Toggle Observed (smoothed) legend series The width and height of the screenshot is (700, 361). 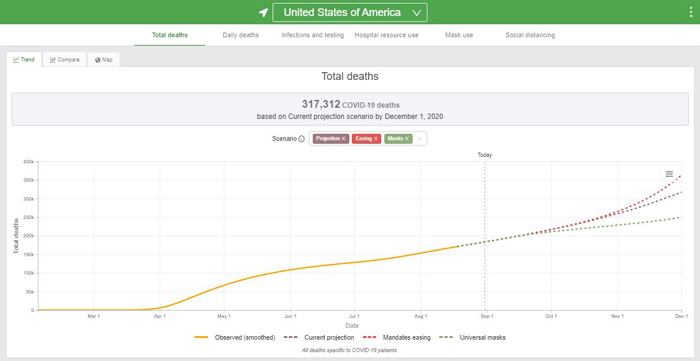click(235, 337)
